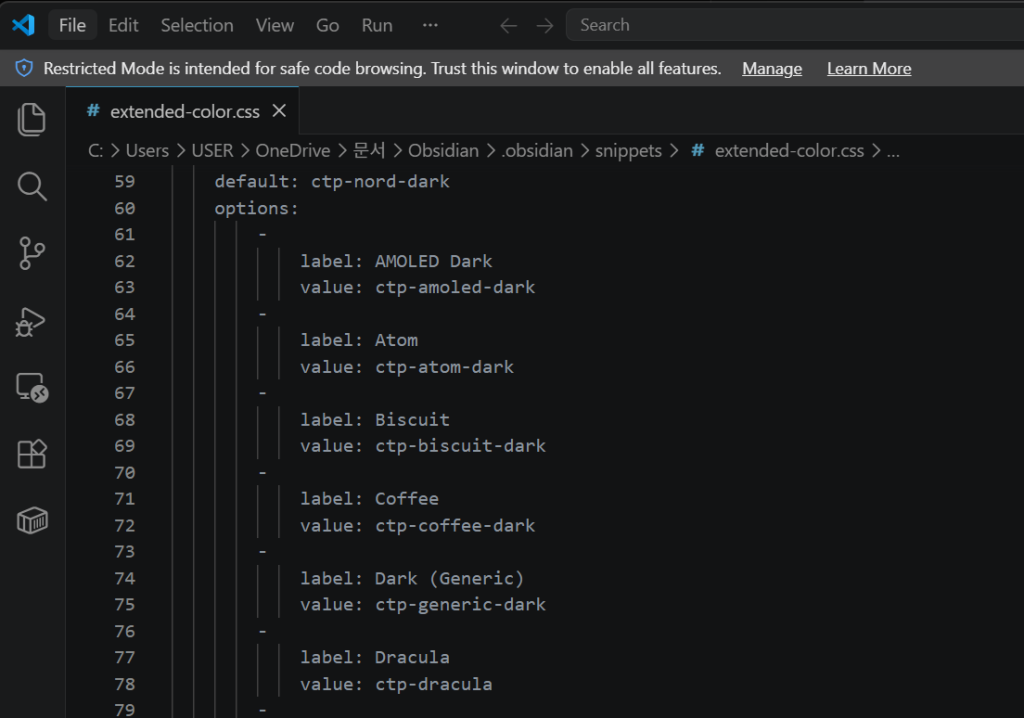Image resolution: width=1024 pixels, height=718 pixels.
Task: Click 'label: Atom' text
Action: [x=359, y=340]
